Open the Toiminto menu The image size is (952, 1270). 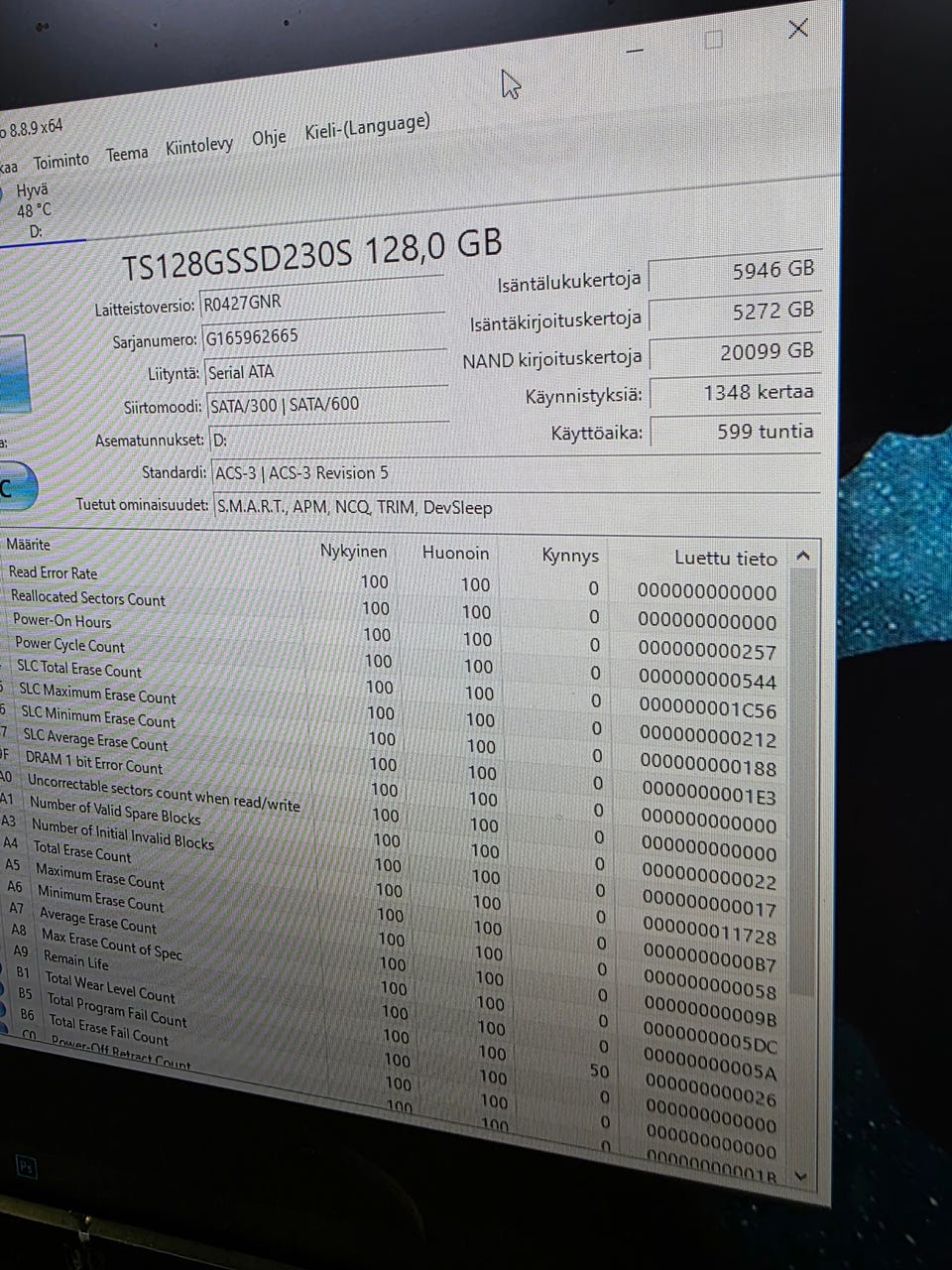[60, 160]
